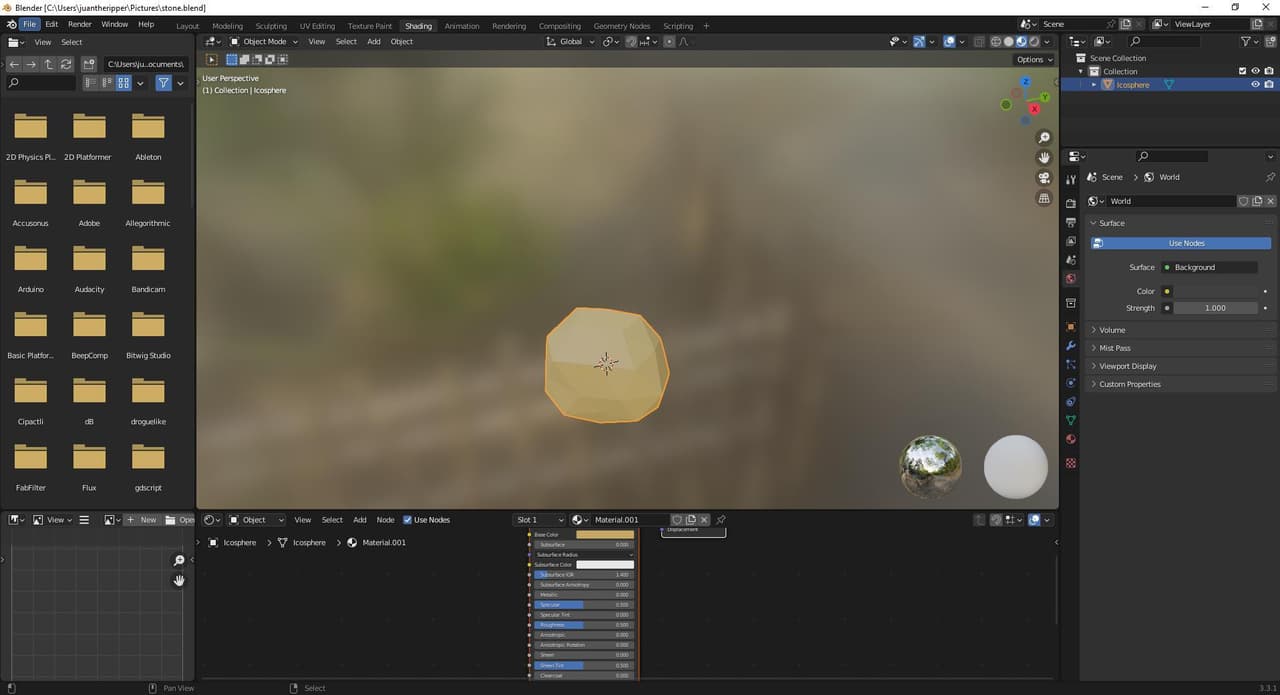
Task: Open the Global transform orientation dropdown
Action: pos(570,41)
